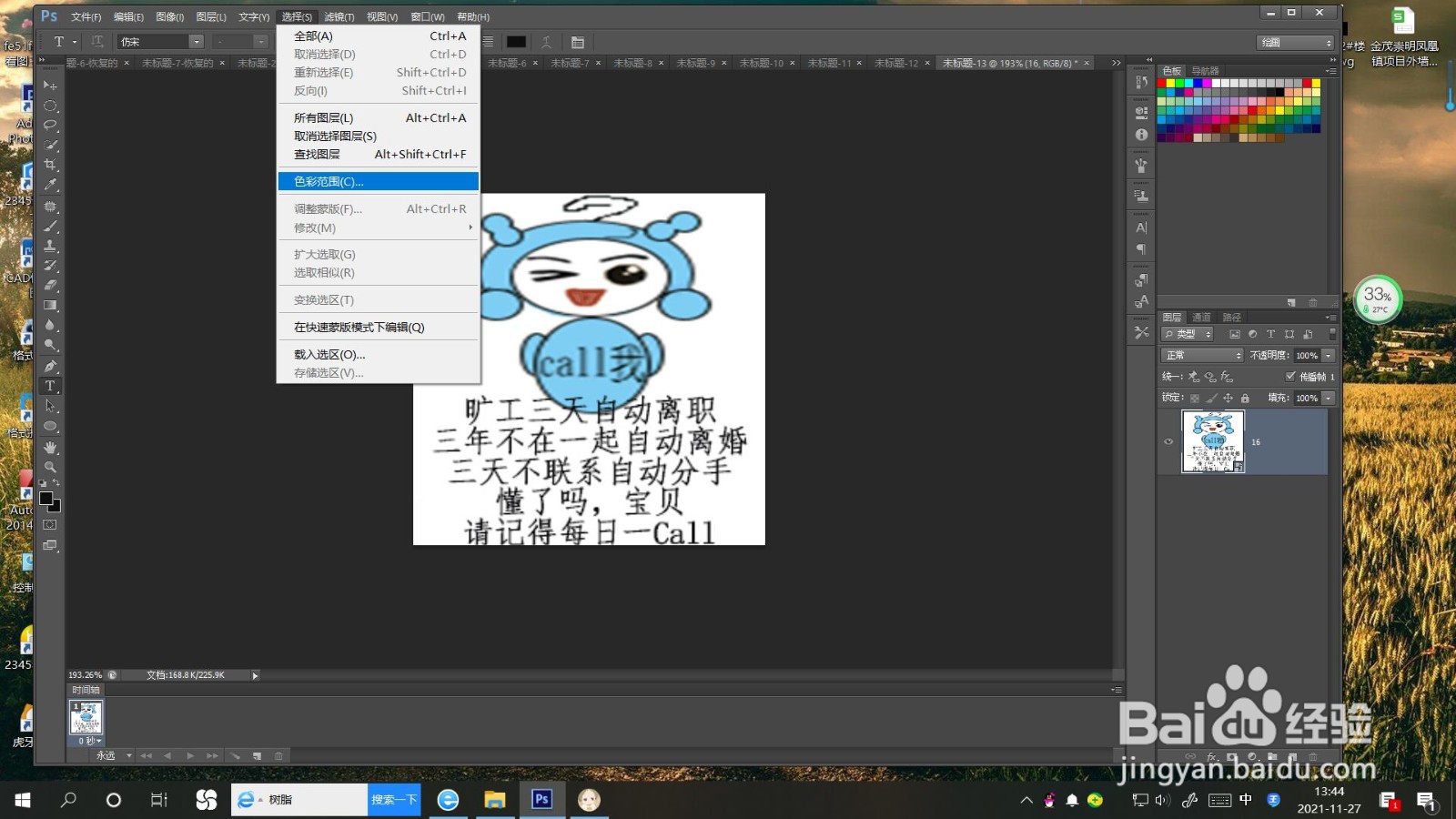The height and width of the screenshot is (819, 1456).
Task: Choose 在快速蒙版模式下编辑(Q)
Action: click(x=379, y=328)
